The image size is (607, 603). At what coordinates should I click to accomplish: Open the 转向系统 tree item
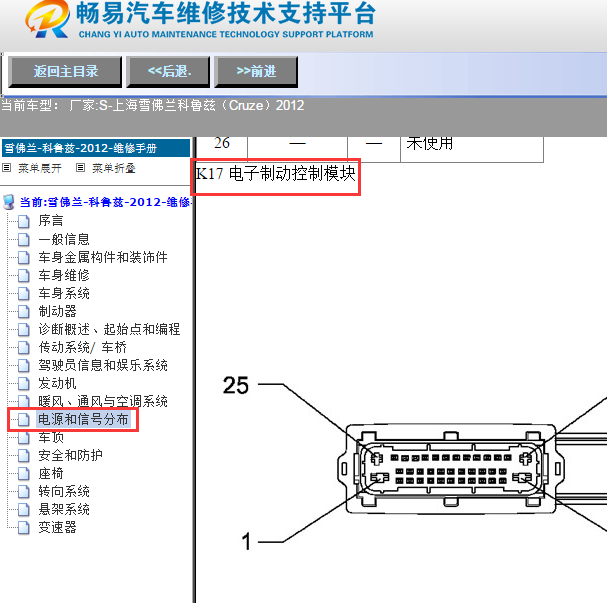pyautogui.click(x=64, y=491)
